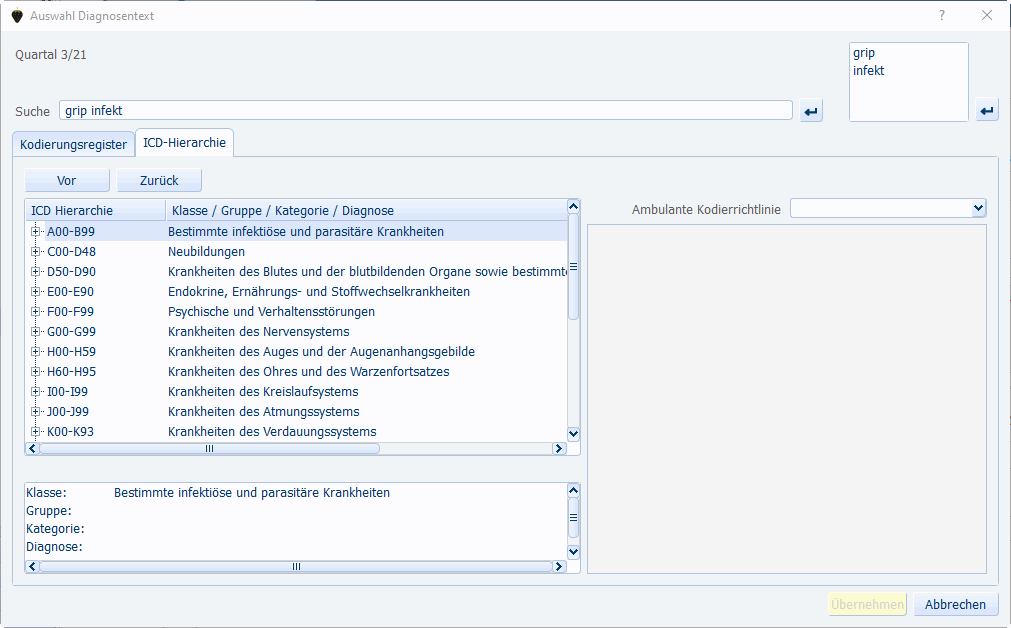Select 'infekt' in the search word list

(x=869, y=70)
